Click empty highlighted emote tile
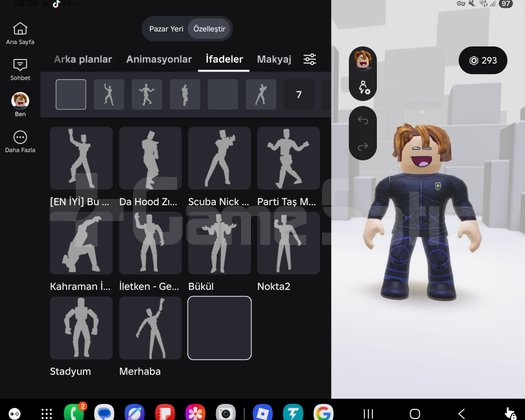Viewport: 525px width, 420px height. click(219, 328)
